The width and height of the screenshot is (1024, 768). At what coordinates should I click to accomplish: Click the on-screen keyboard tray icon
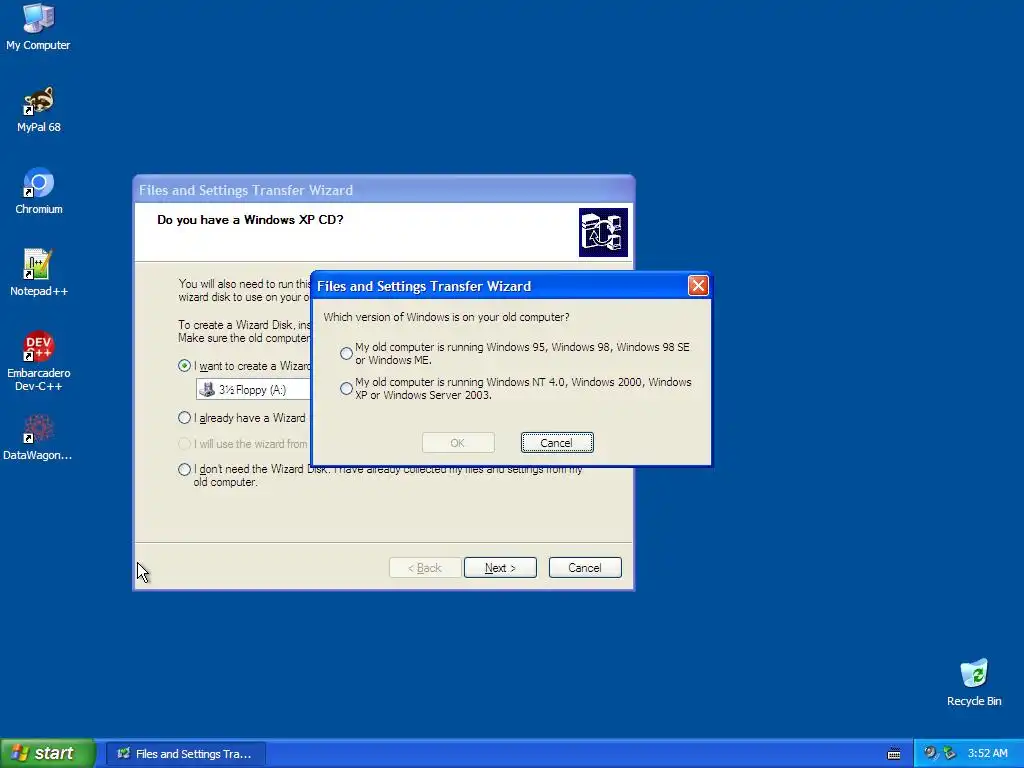point(894,754)
